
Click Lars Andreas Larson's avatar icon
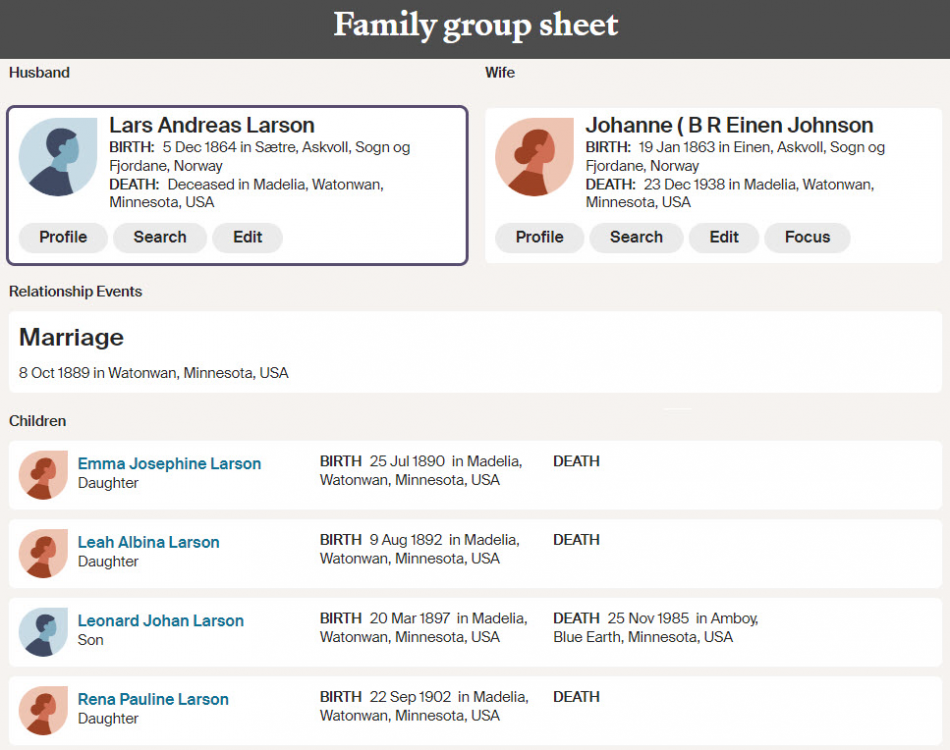(x=57, y=157)
